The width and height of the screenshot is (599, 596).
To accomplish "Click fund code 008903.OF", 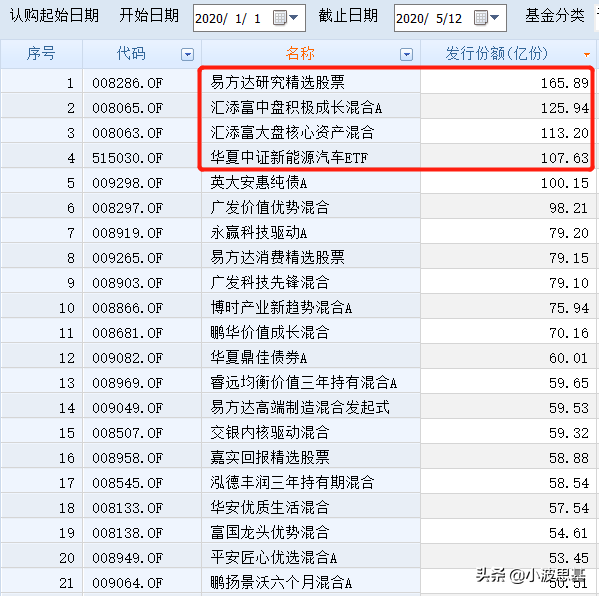I will pos(128,283).
